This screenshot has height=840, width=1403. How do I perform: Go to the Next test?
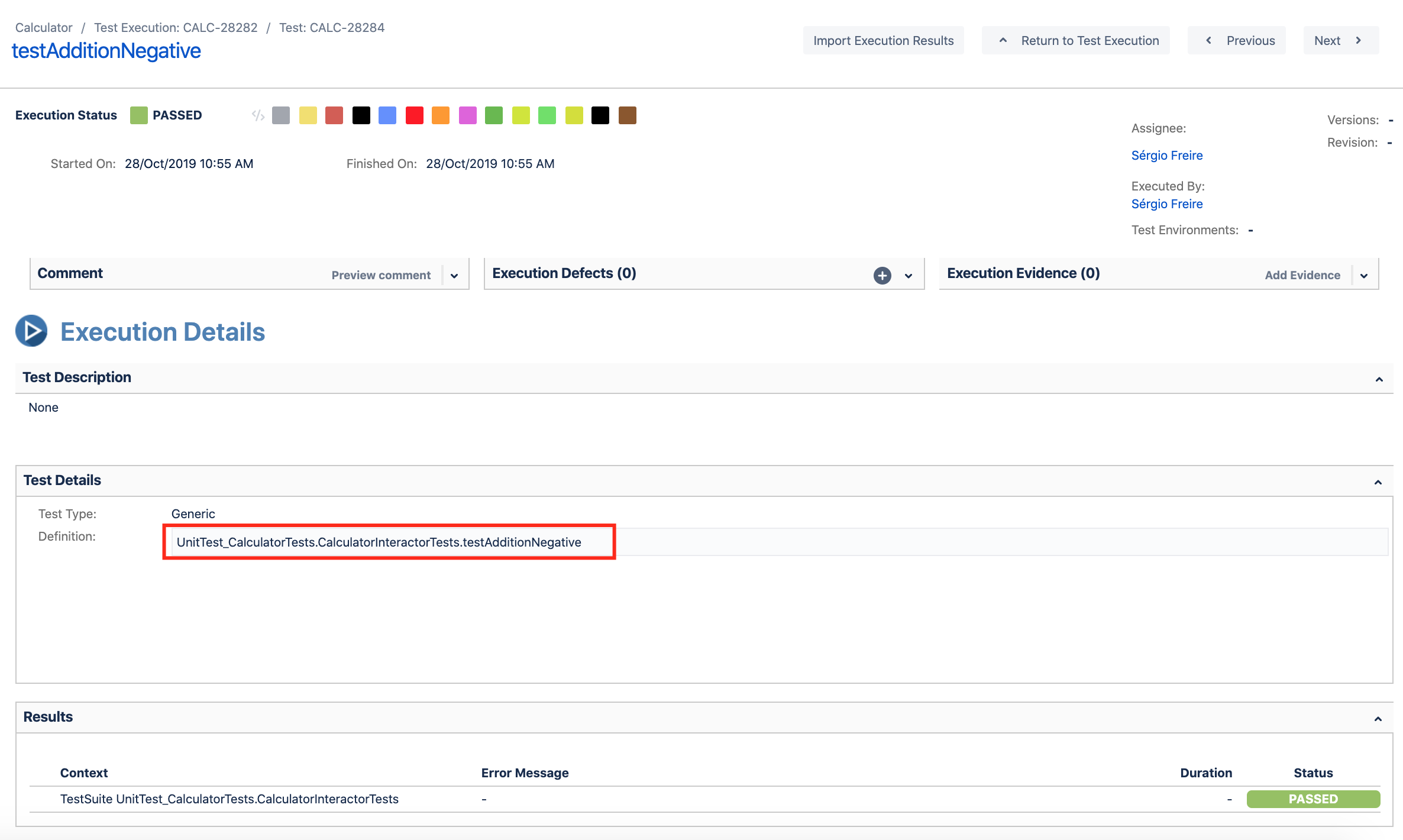(x=1341, y=40)
